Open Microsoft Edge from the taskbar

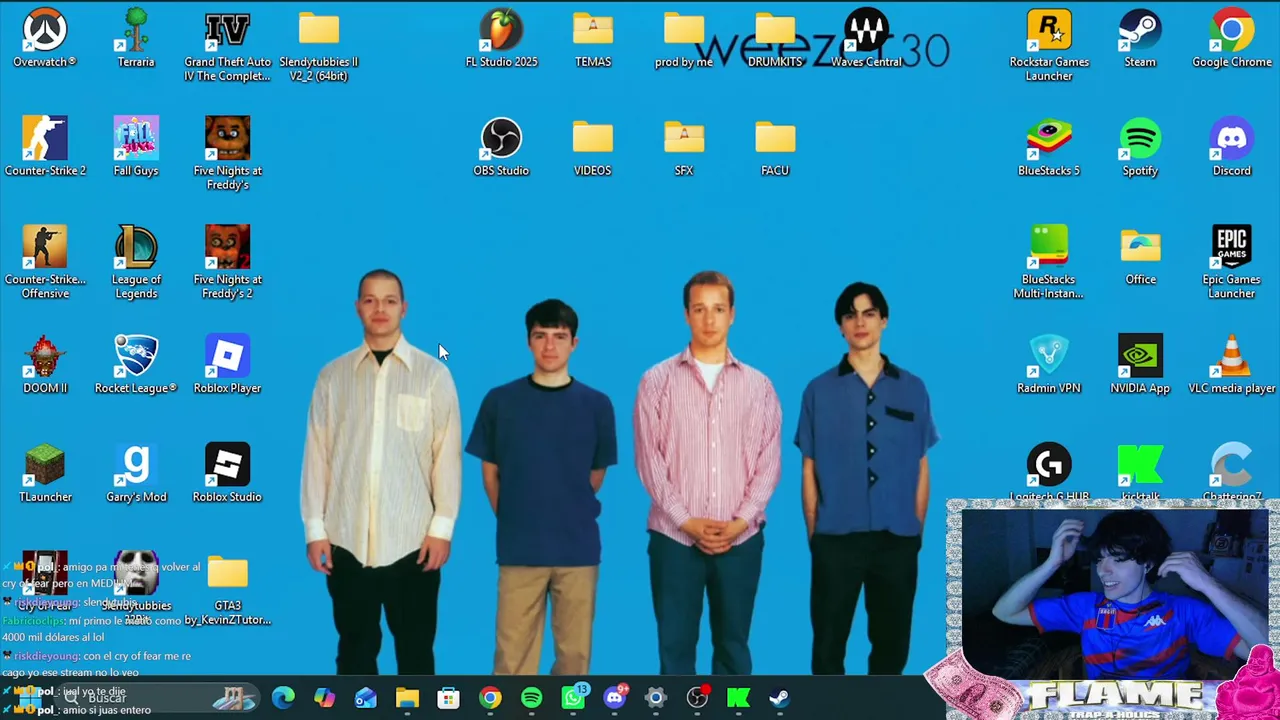point(283,698)
